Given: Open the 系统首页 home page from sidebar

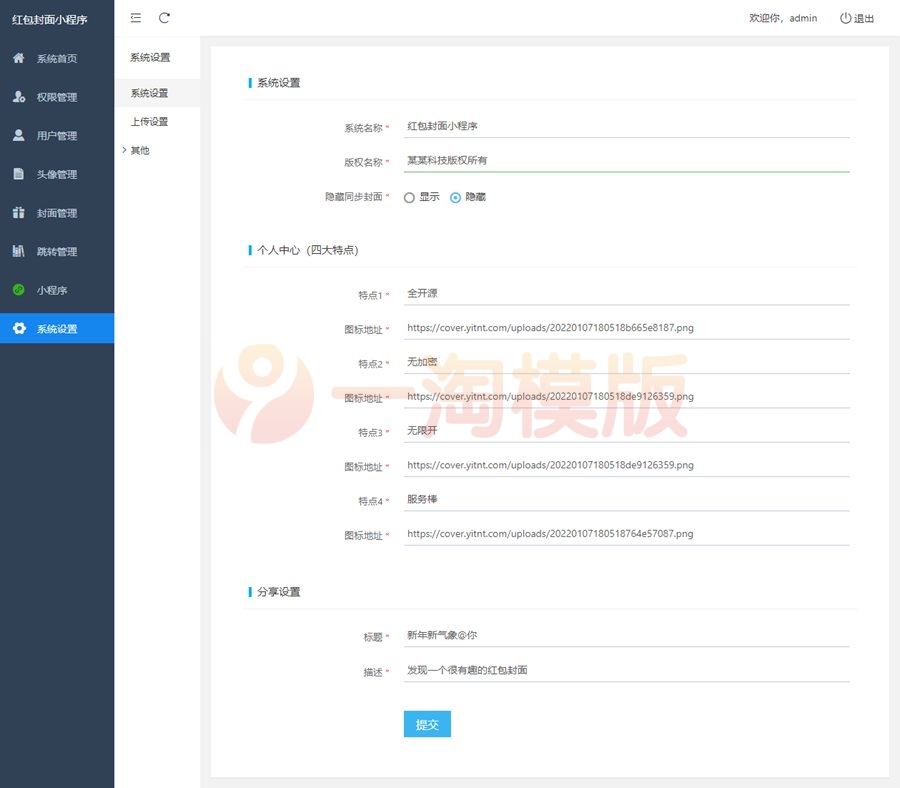Looking at the screenshot, I should [57, 58].
